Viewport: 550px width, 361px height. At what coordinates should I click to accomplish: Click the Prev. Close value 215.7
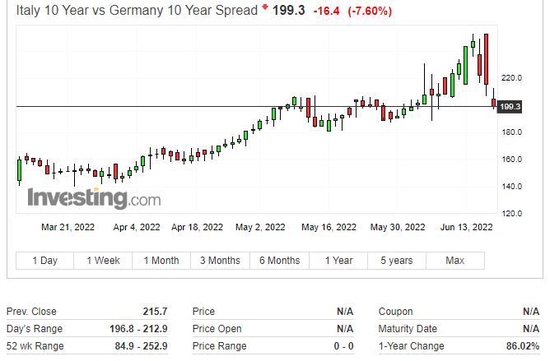[155, 311]
